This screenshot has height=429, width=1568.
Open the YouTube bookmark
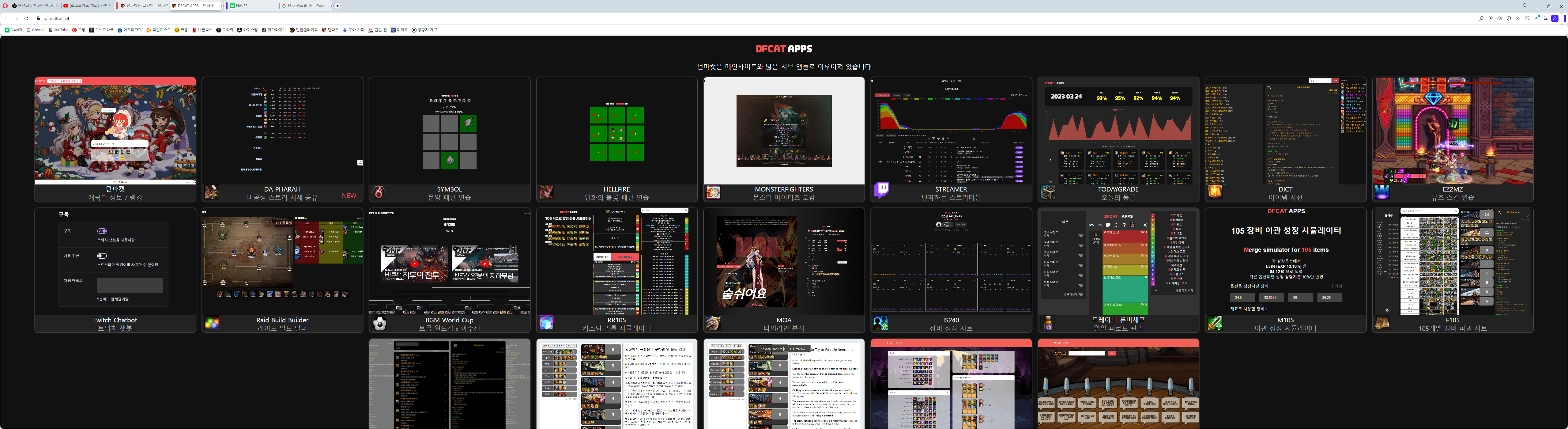coord(58,30)
